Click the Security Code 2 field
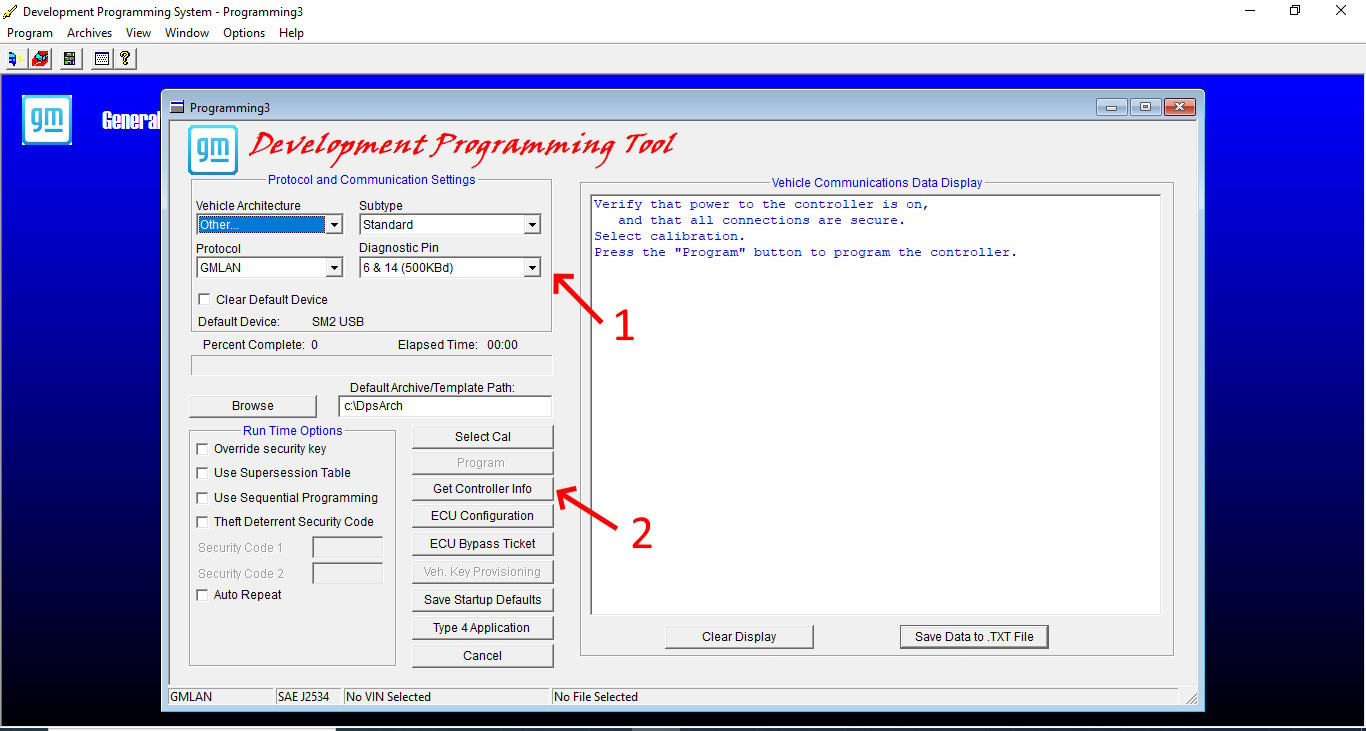The image size is (1366, 731). [348, 574]
